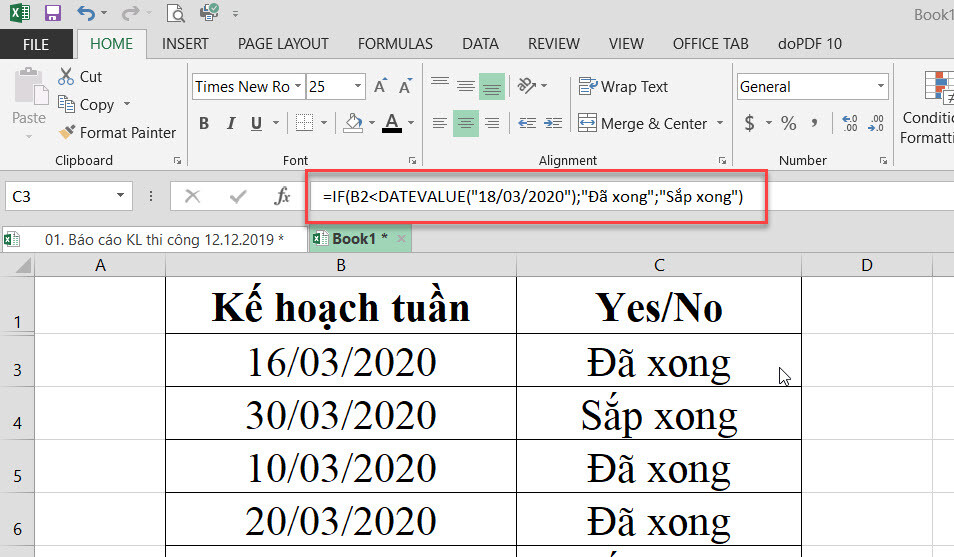Expand the borders dropdown arrow
The image size is (954, 557).
(324, 123)
